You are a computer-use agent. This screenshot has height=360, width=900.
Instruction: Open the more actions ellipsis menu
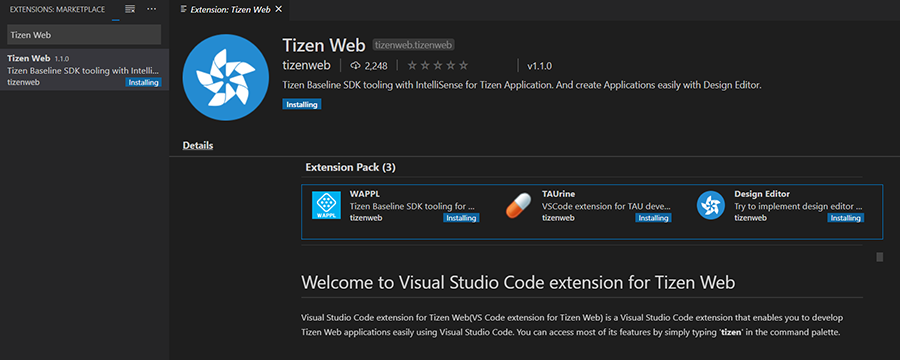pos(152,9)
